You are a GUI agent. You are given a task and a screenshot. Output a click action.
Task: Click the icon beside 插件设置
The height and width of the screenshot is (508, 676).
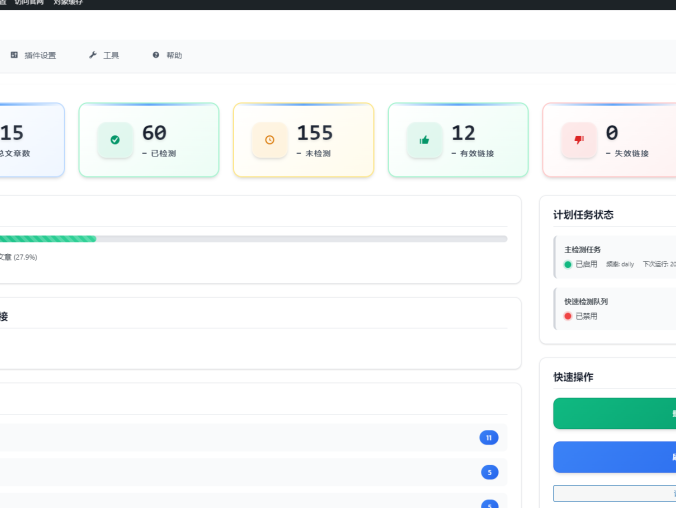tap(14, 55)
